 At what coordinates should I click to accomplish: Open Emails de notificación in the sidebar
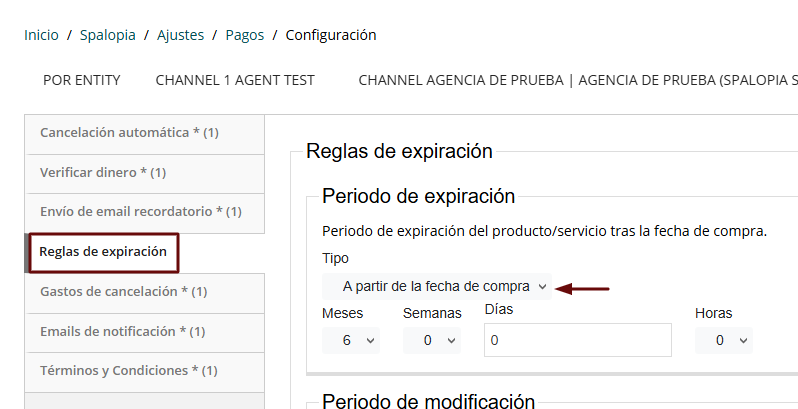click(x=122, y=331)
